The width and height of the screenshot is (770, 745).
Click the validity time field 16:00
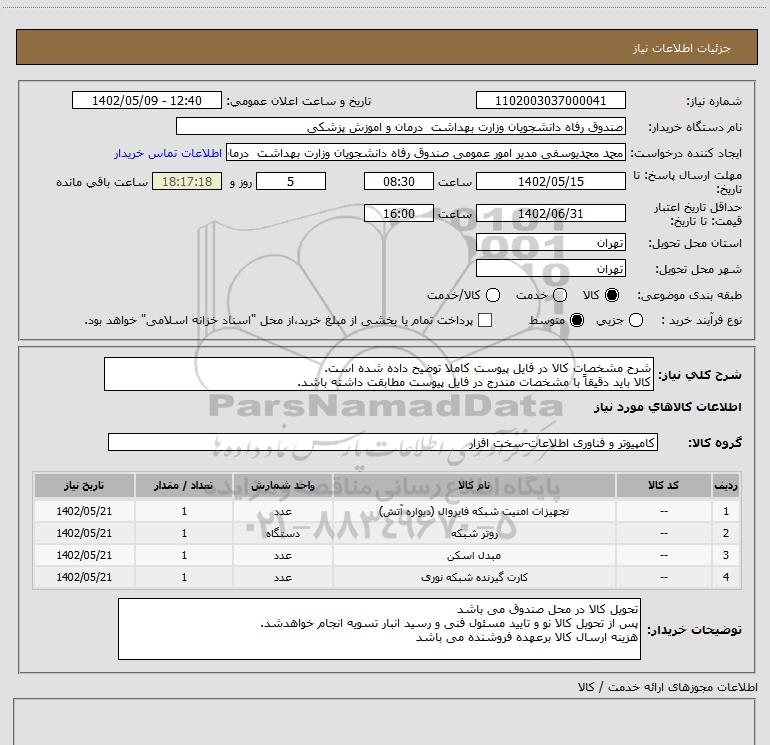pyautogui.click(x=399, y=213)
